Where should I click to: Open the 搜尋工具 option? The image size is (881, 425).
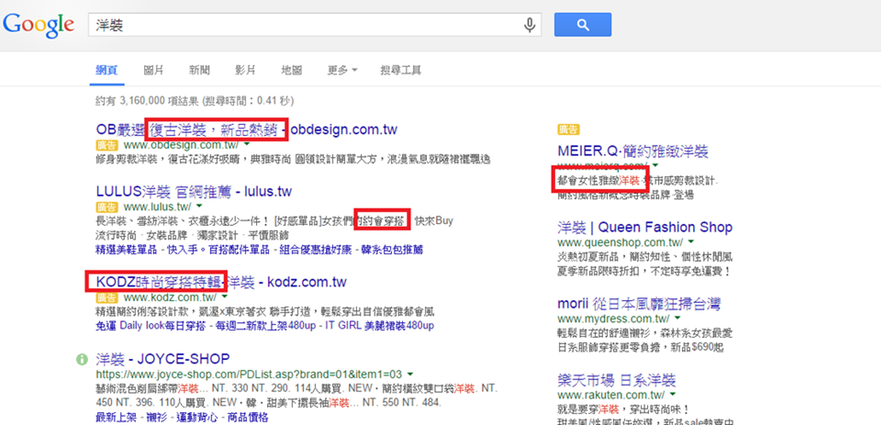point(401,70)
